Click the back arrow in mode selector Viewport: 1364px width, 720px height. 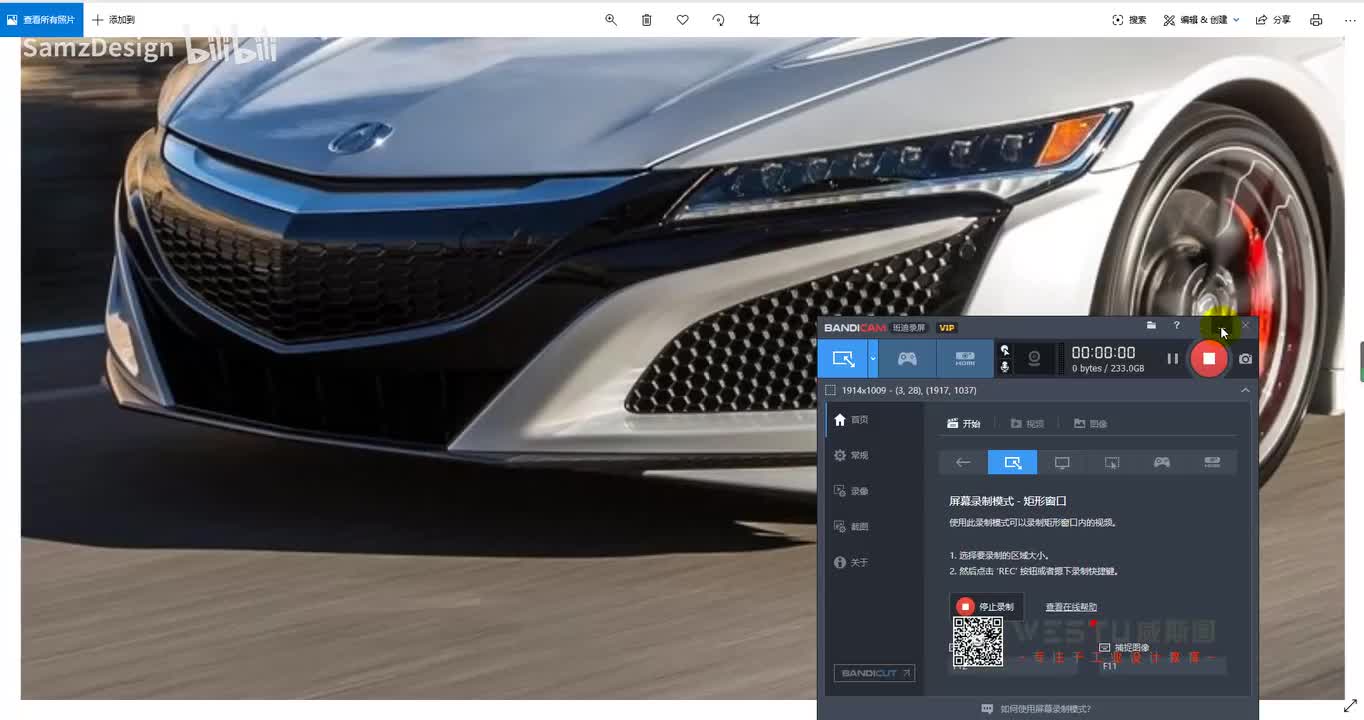tap(963, 462)
